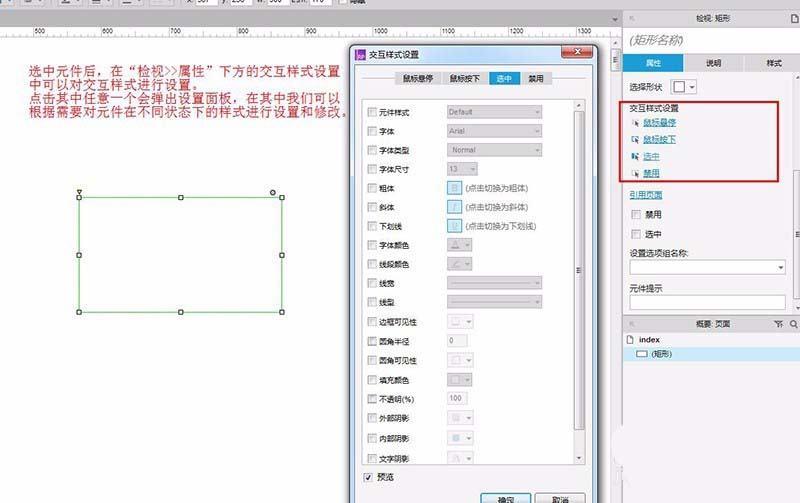Click outer shadow (外部阴影) icon button
The width and height of the screenshot is (800, 503).
point(460,418)
